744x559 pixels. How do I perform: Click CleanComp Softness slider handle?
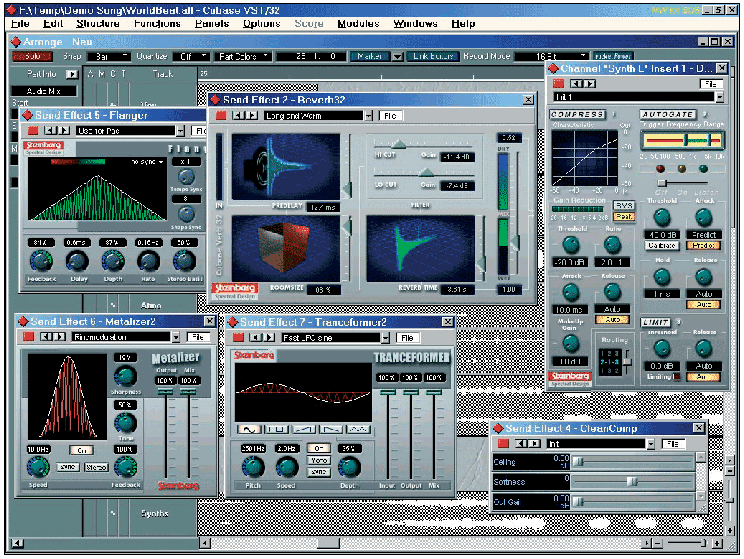632,482
